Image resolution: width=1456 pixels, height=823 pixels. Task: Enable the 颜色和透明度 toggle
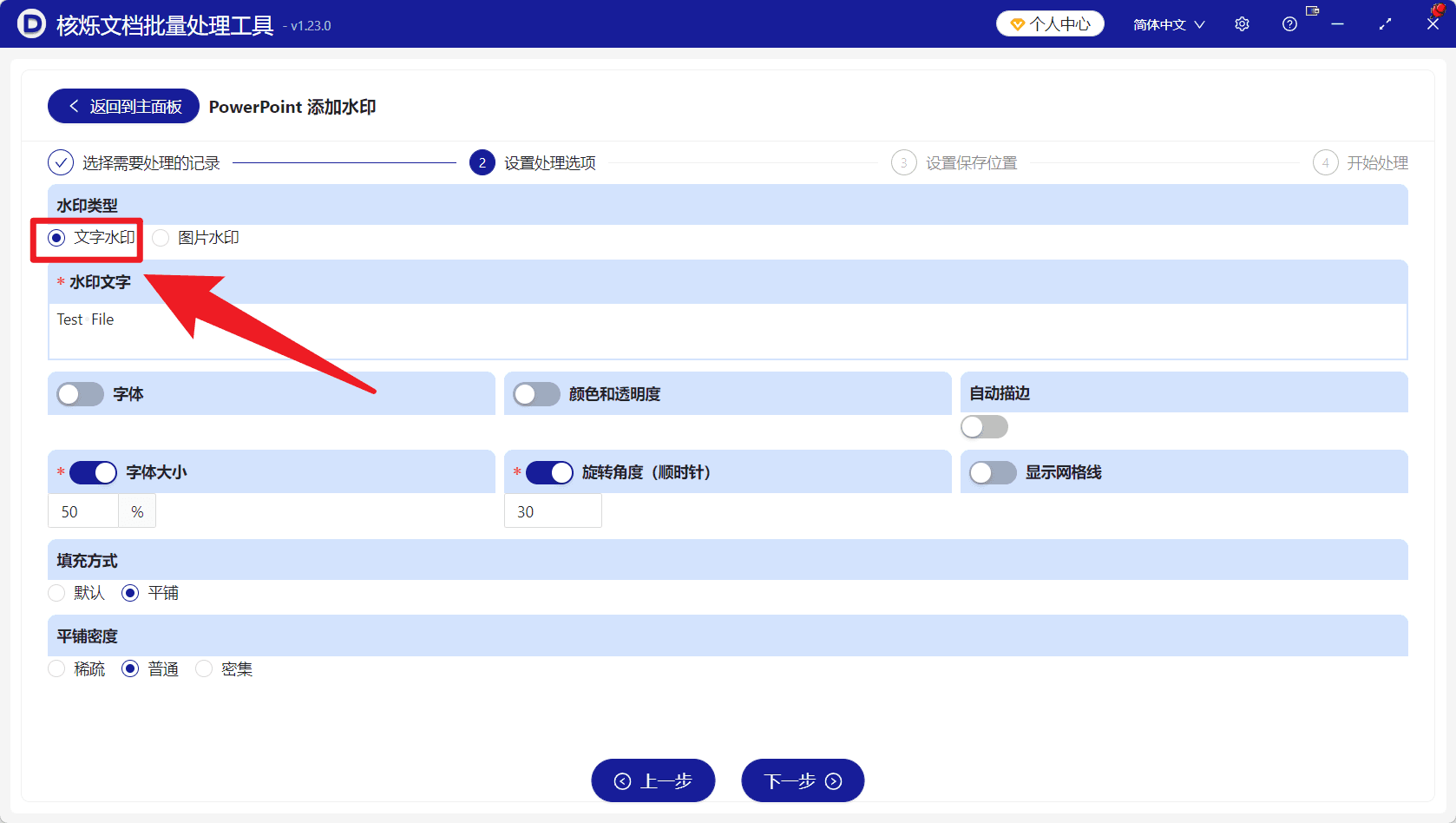[x=536, y=394]
